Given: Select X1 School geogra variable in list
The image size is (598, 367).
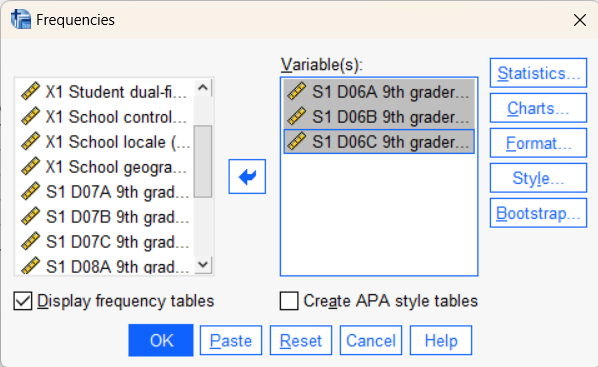Looking at the screenshot, I should [104, 167].
